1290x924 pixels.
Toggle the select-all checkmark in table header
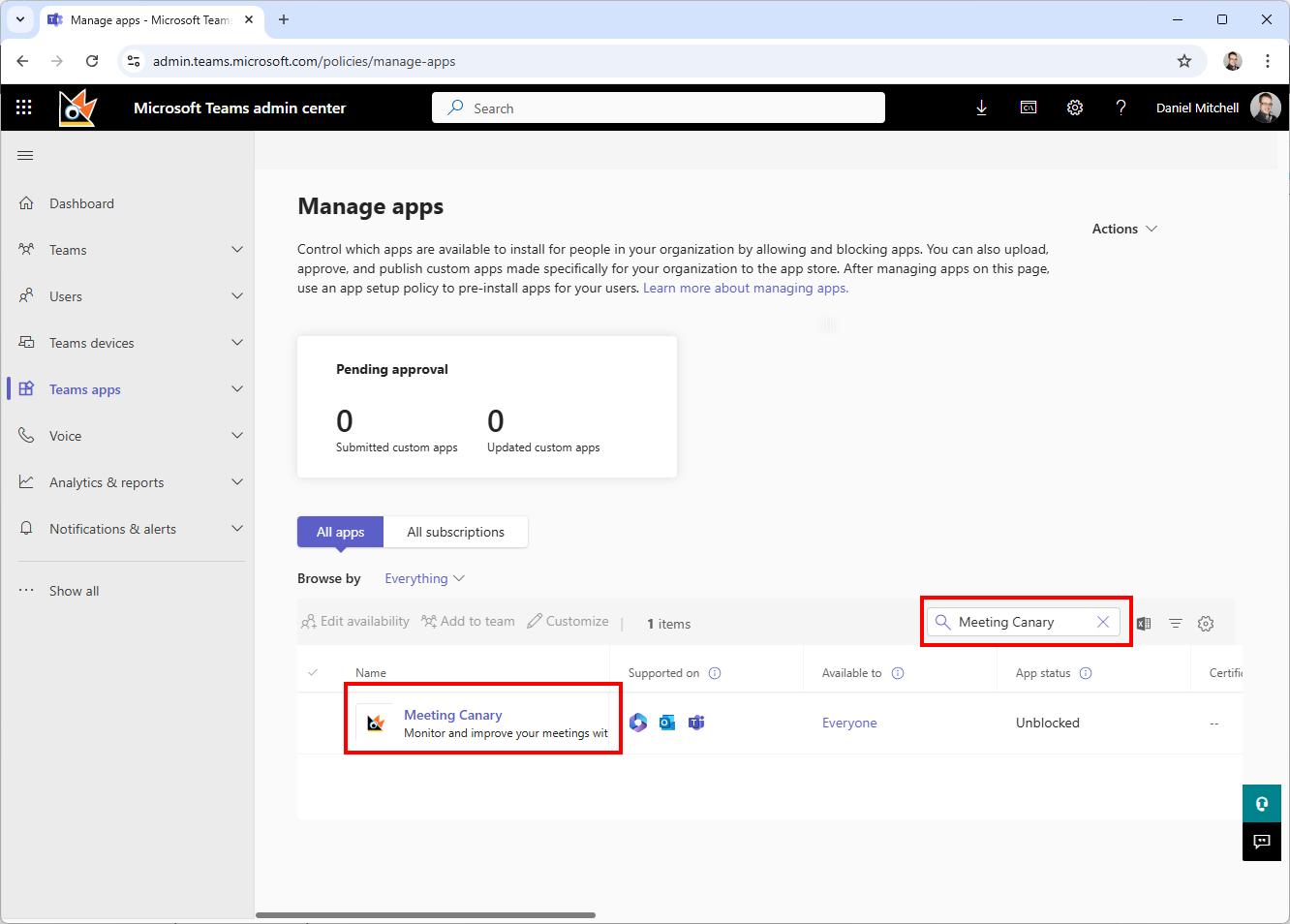313,672
